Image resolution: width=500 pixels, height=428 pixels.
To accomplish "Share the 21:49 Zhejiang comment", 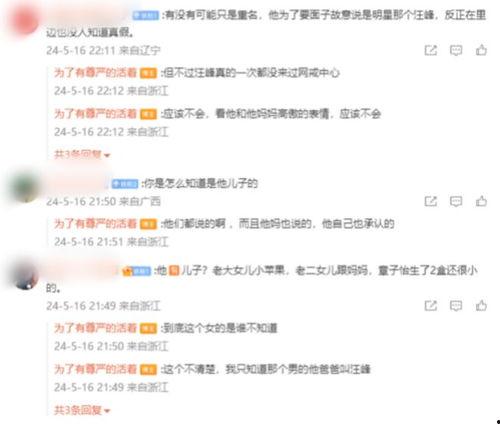I will click(430, 306).
